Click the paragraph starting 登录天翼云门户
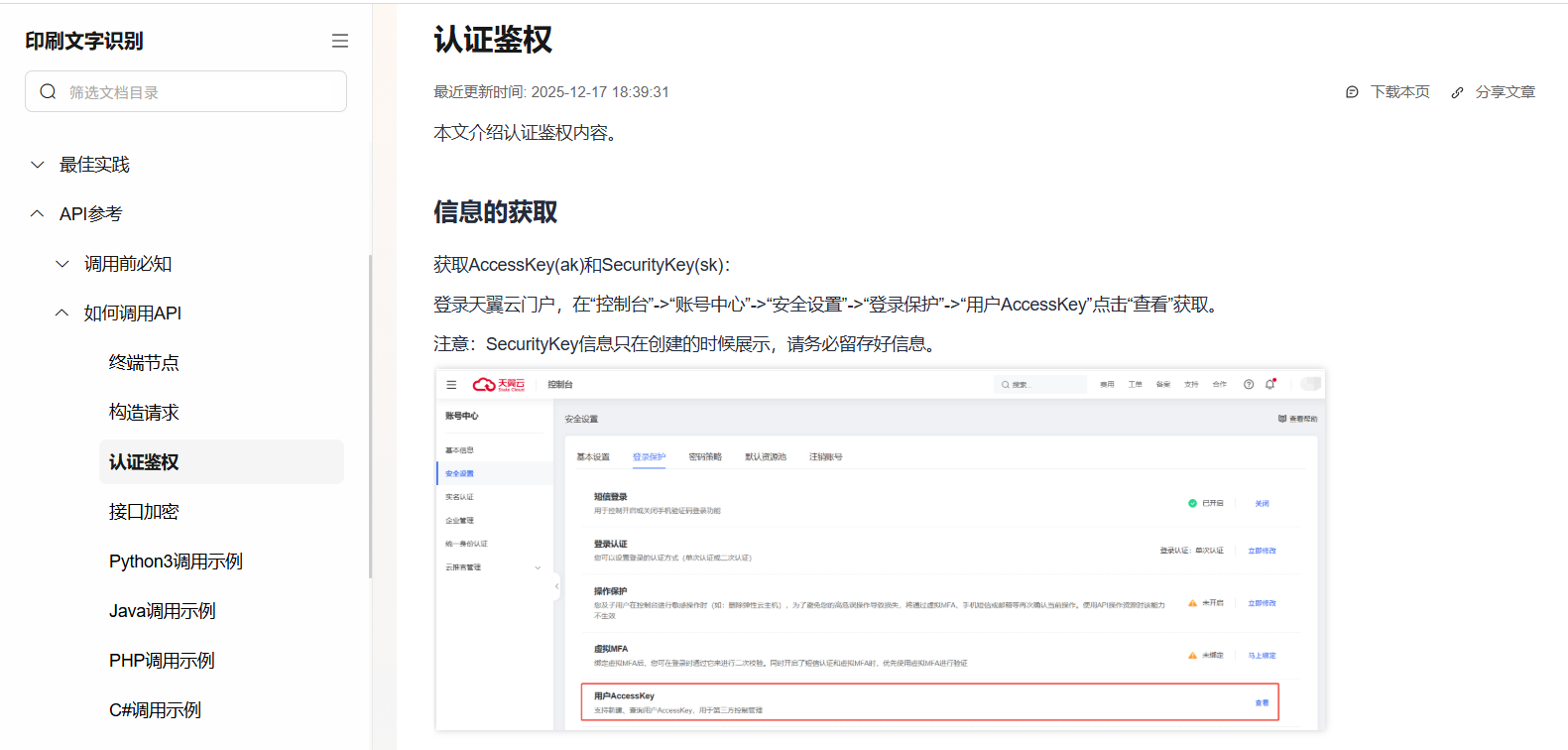Viewport: 1568px width, 750px height. coord(829,305)
